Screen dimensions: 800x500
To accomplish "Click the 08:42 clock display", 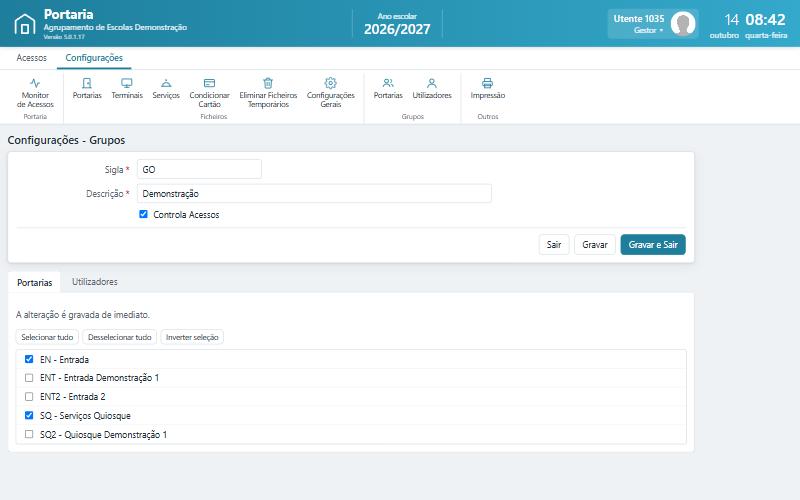I will 765,19.
